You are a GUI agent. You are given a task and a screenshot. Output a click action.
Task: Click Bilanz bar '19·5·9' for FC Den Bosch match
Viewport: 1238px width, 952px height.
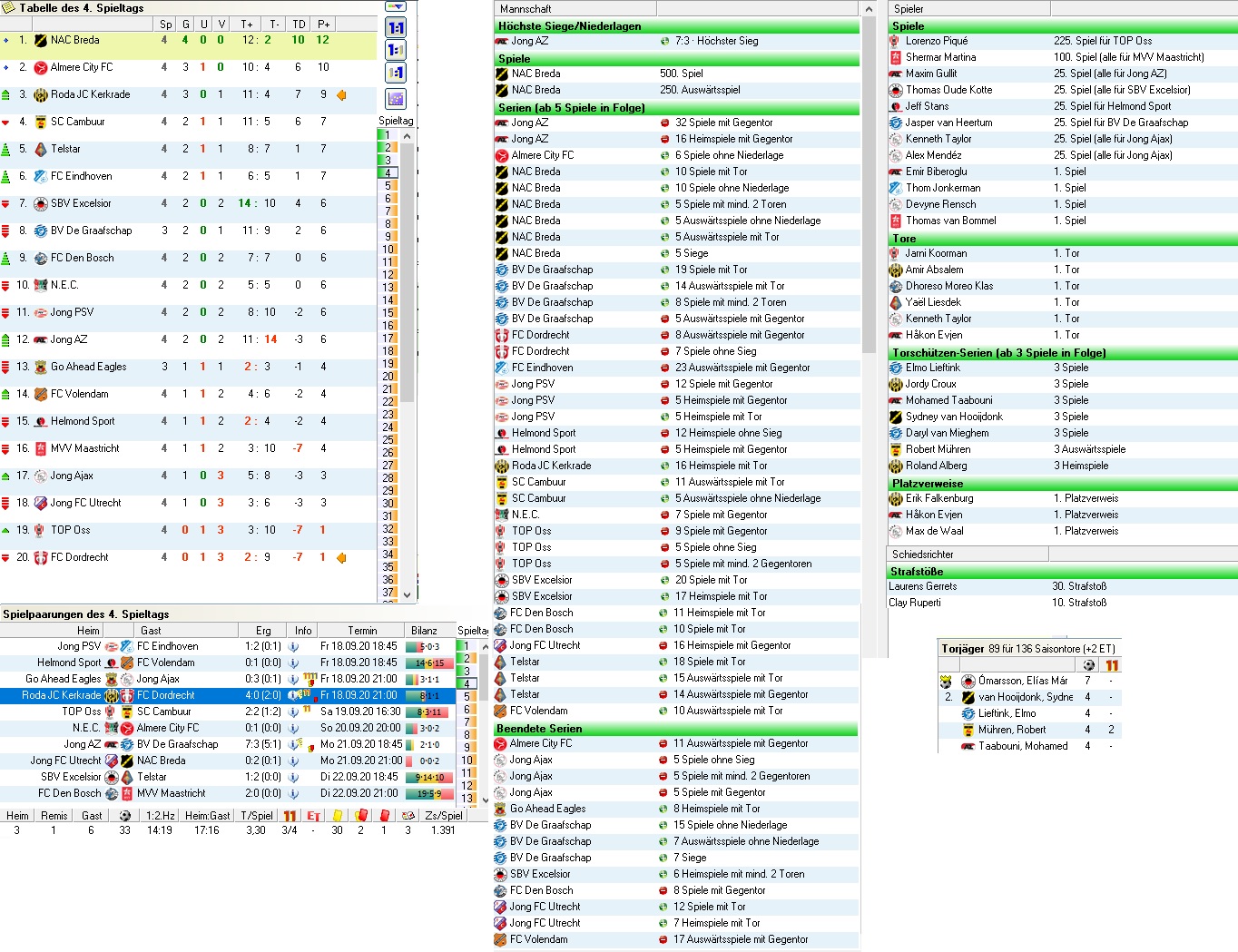pyautogui.click(x=430, y=794)
